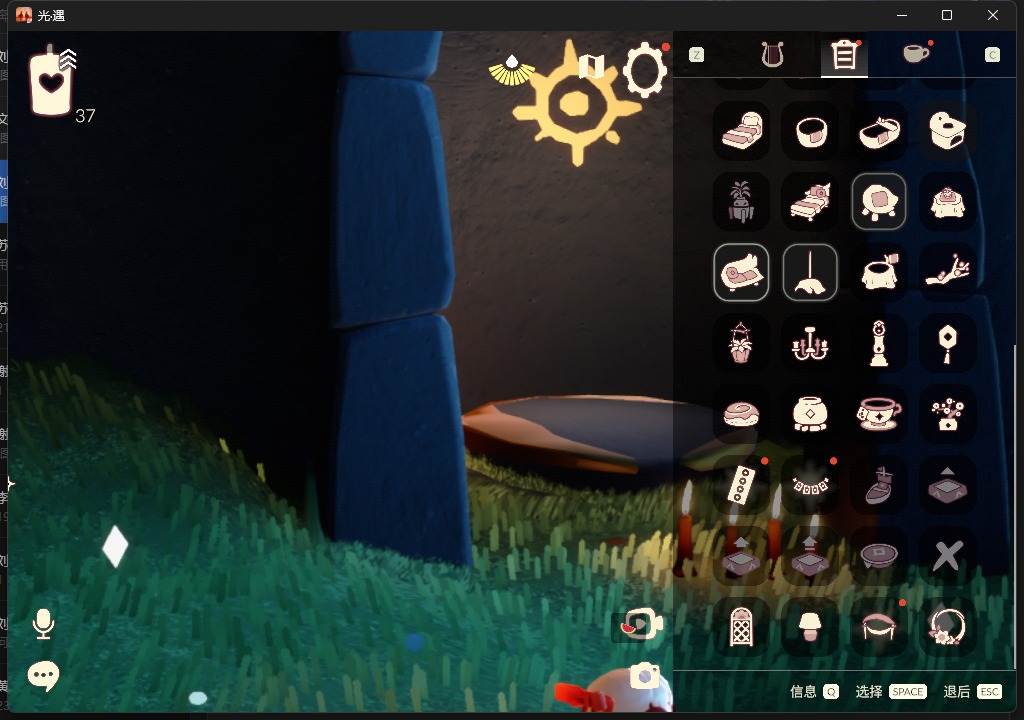This screenshot has height=720, width=1024.
Task: Select the teacup with saucer prop
Action: click(x=878, y=414)
